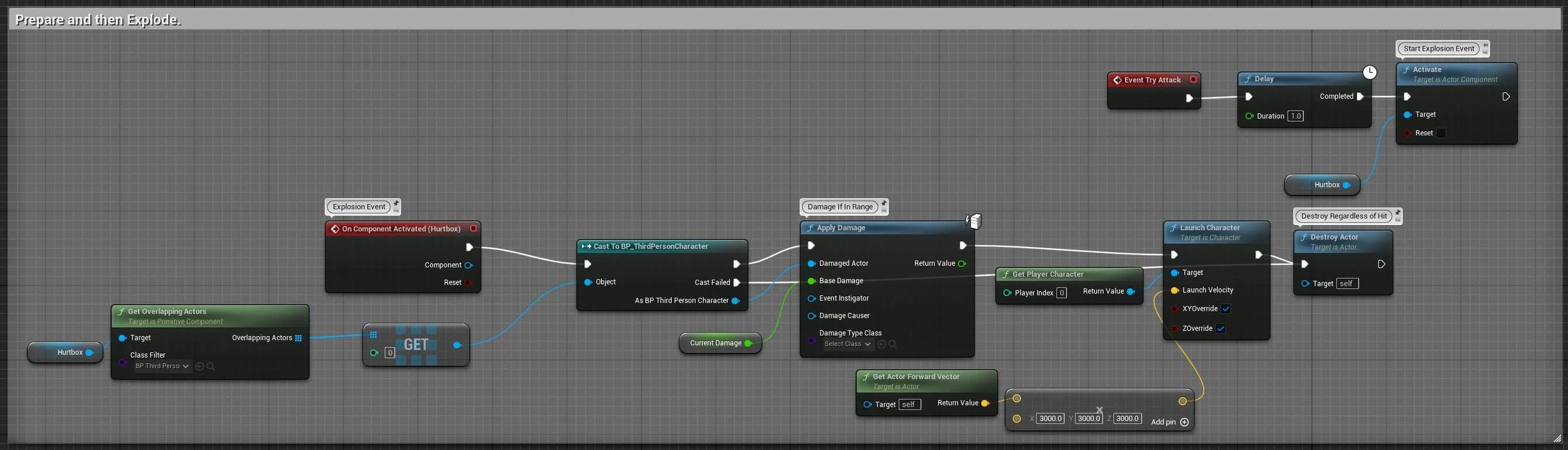The image size is (1568, 450).
Task: Click the Start Explosion Event comment bubble
Action: (1439, 49)
